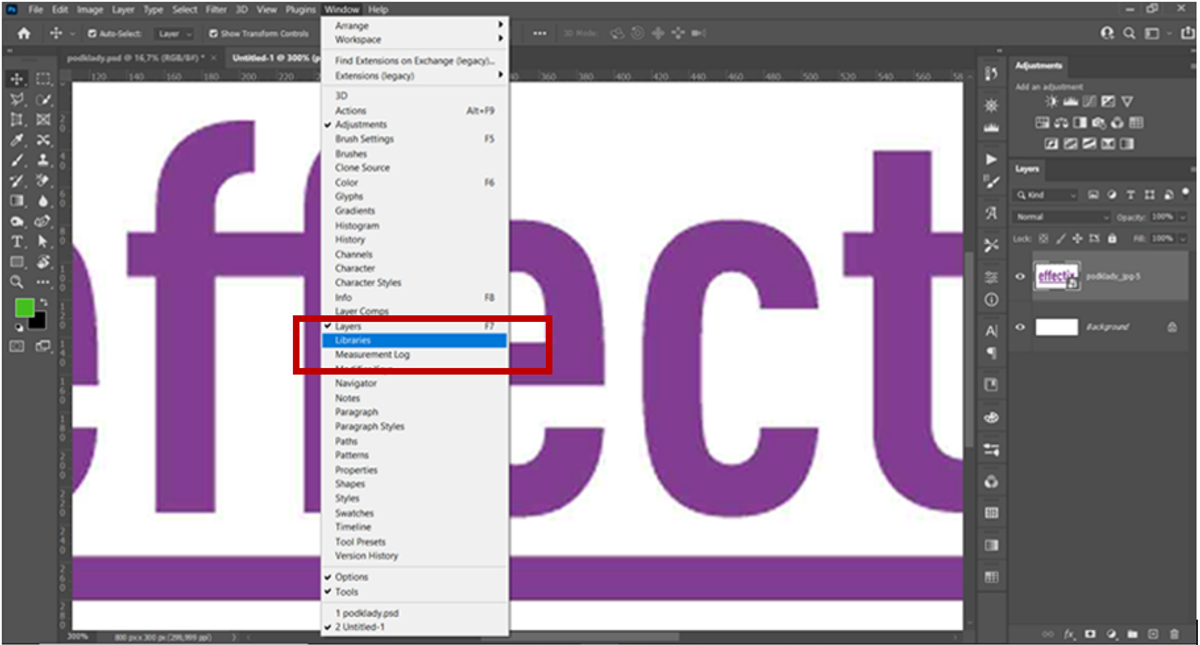The height and width of the screenshot is (645, 1200).
Task: Select the Polygonal Lasso tool
Action: tap(17, 100)
